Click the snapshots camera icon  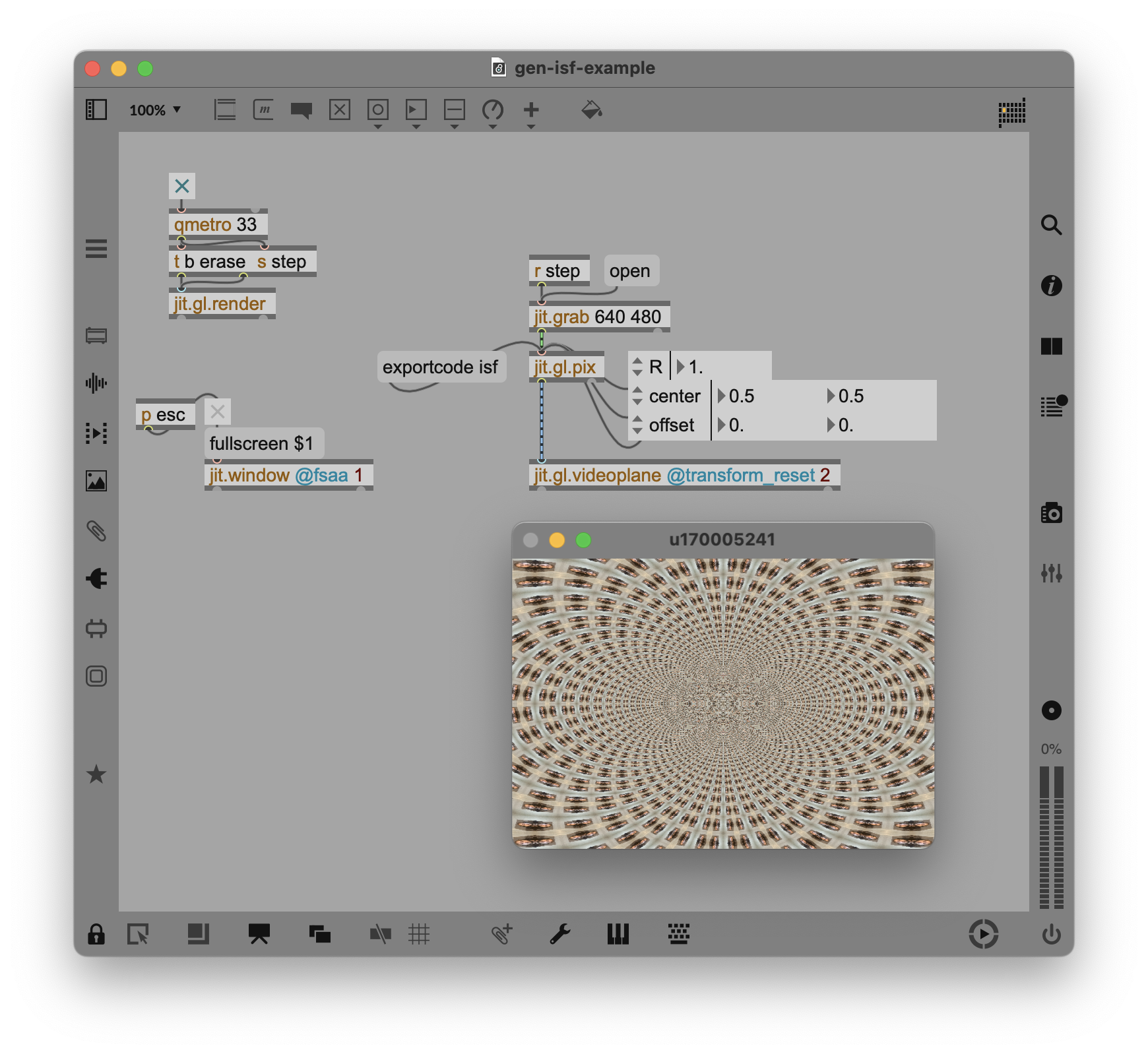[1051, 513]
